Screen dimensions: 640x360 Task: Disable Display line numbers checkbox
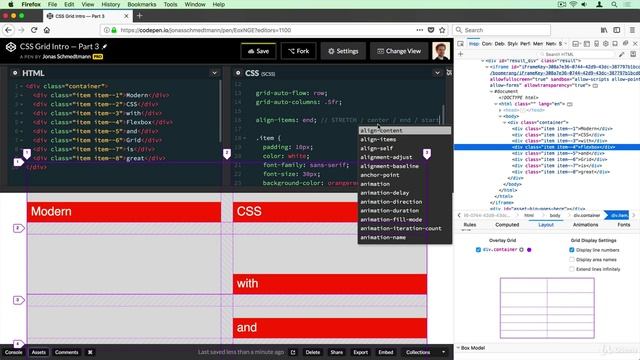click(x=572, y=250)
